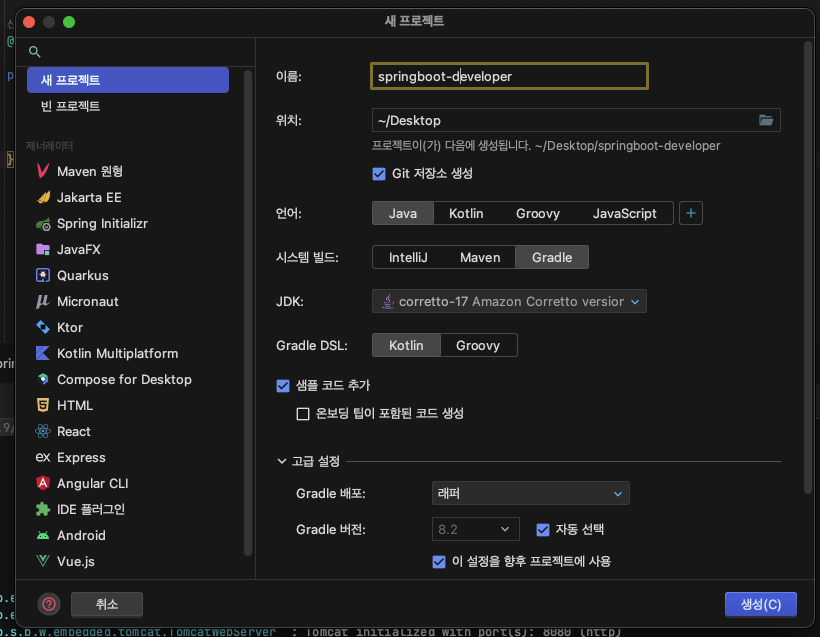Click the 생성(C) button
Image resolution: width=820 pixels, height=637 pixels.
[760, 604]
